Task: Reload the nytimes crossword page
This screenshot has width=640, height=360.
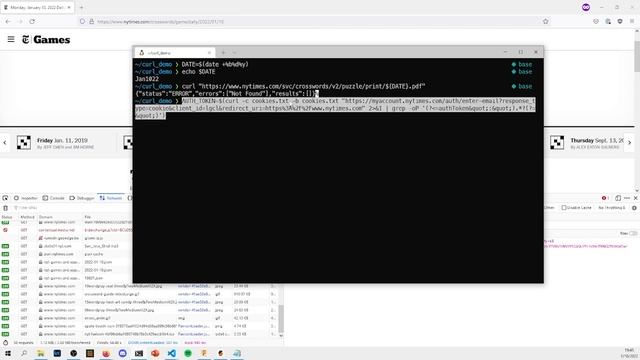Action: coord(32,22)
